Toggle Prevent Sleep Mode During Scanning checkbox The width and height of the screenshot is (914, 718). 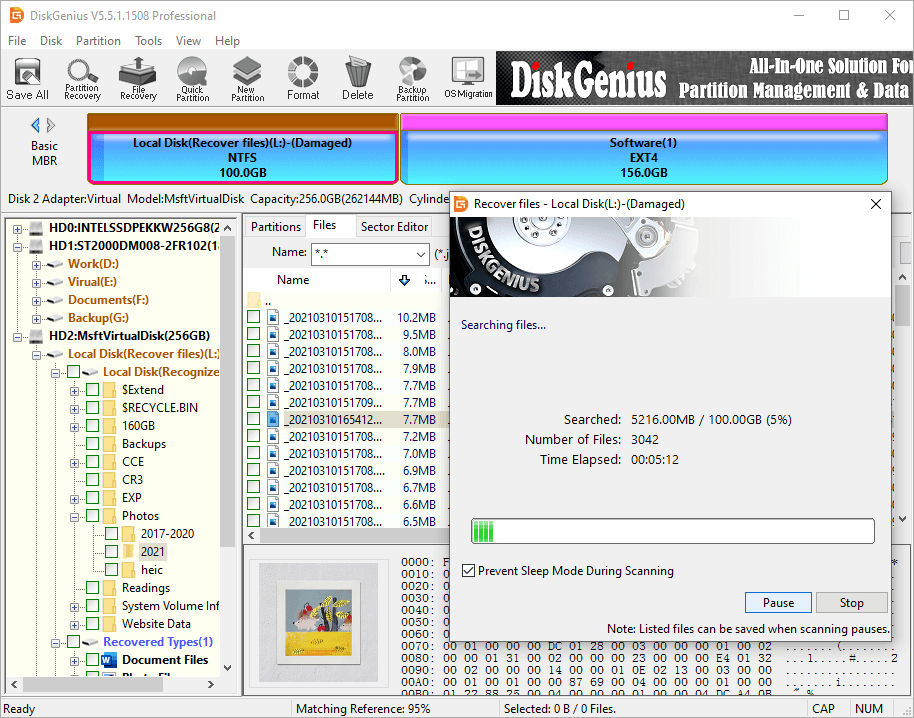468,571
